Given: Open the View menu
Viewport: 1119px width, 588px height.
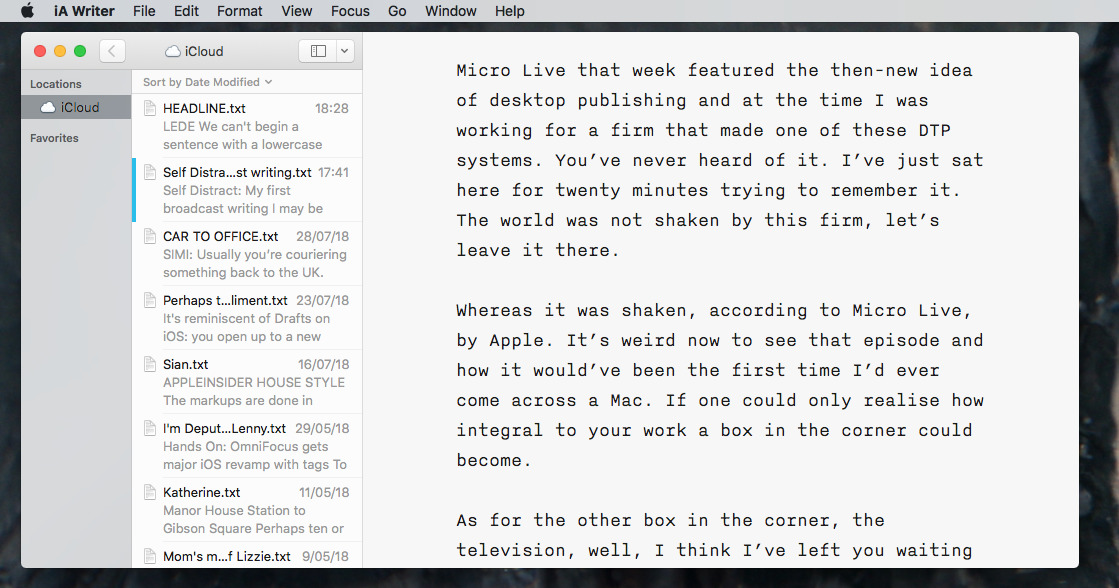Looking at the screenshot, I should (x=297, y=11).
